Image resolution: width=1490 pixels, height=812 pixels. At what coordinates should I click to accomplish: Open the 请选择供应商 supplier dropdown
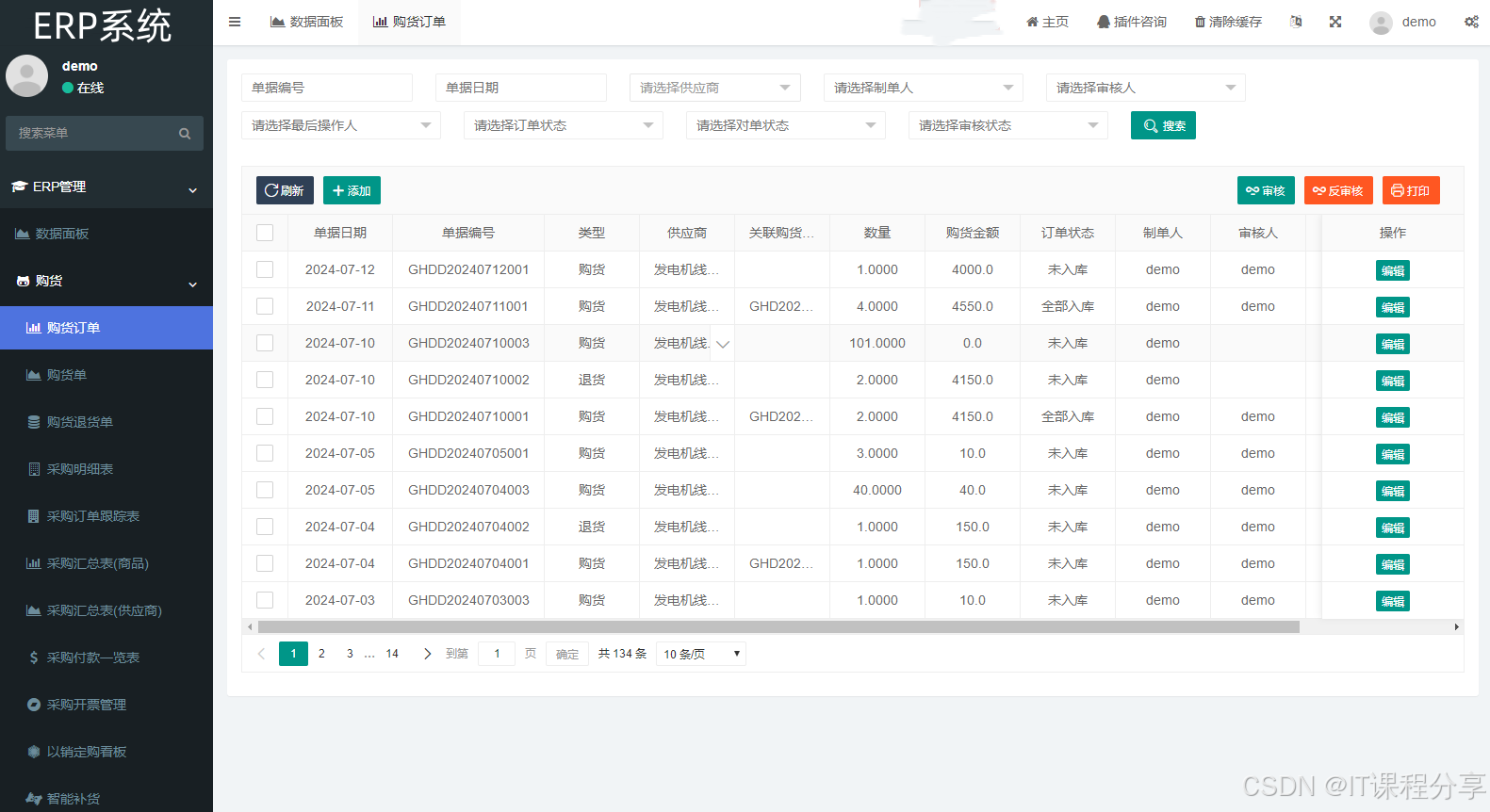714,88
